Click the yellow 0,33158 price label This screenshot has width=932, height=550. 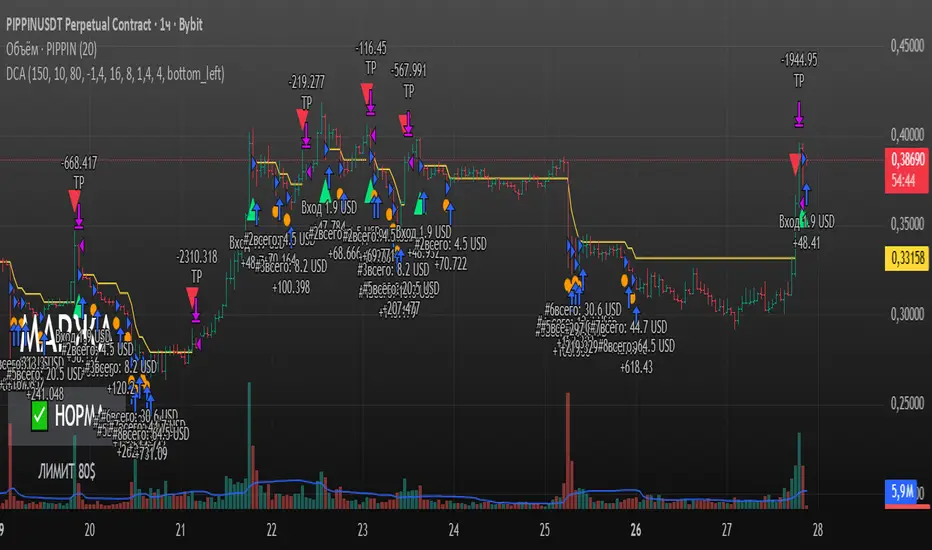point(908,258)
